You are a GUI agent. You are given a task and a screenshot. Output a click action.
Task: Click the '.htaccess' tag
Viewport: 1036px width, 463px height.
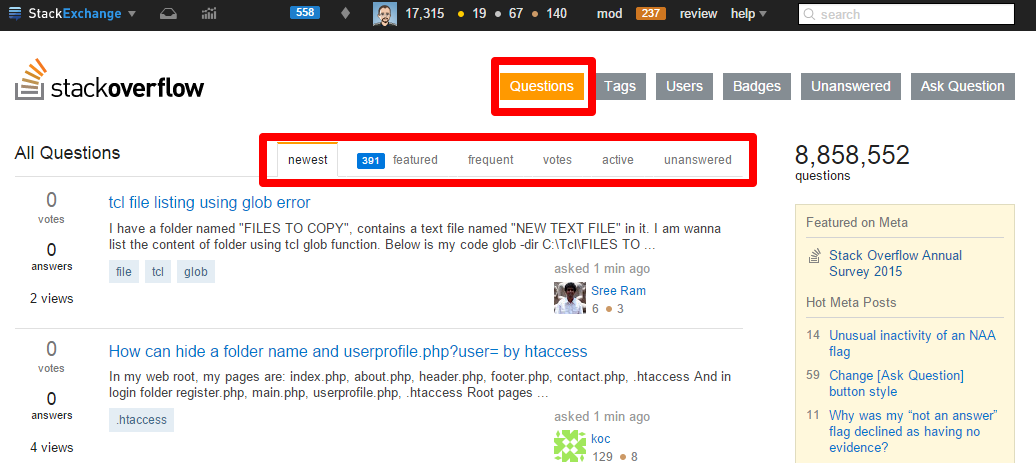point(141,420)
